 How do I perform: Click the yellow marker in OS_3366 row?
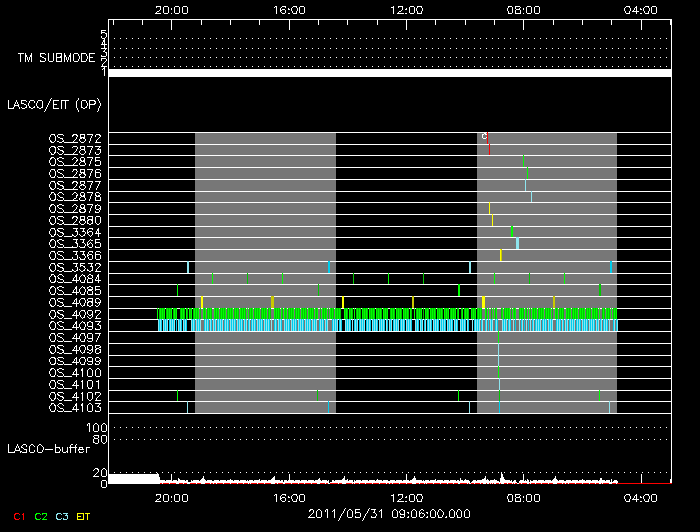(x=501, y=256)
